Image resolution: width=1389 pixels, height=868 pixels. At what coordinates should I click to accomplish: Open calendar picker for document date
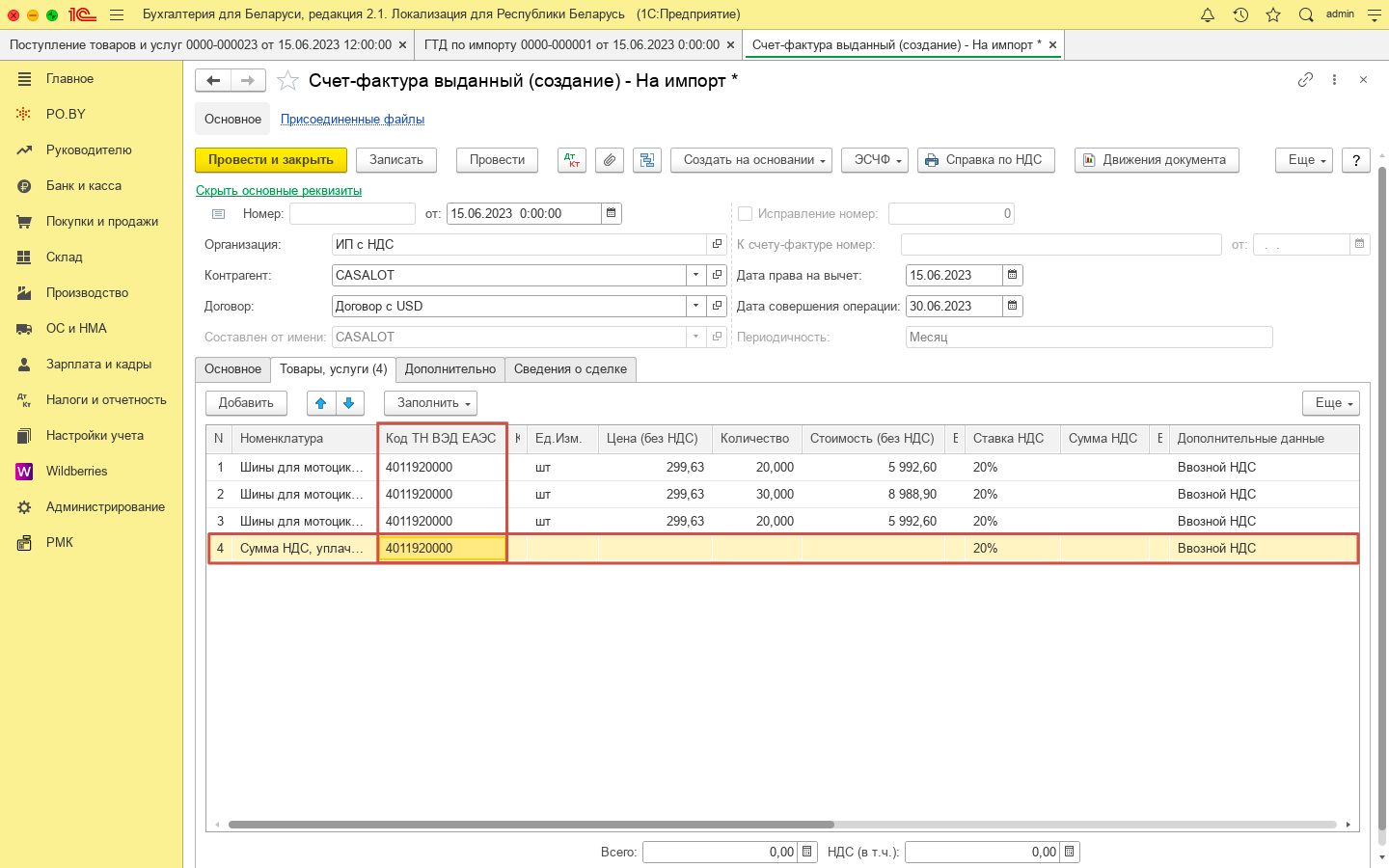tap(612, 213)
